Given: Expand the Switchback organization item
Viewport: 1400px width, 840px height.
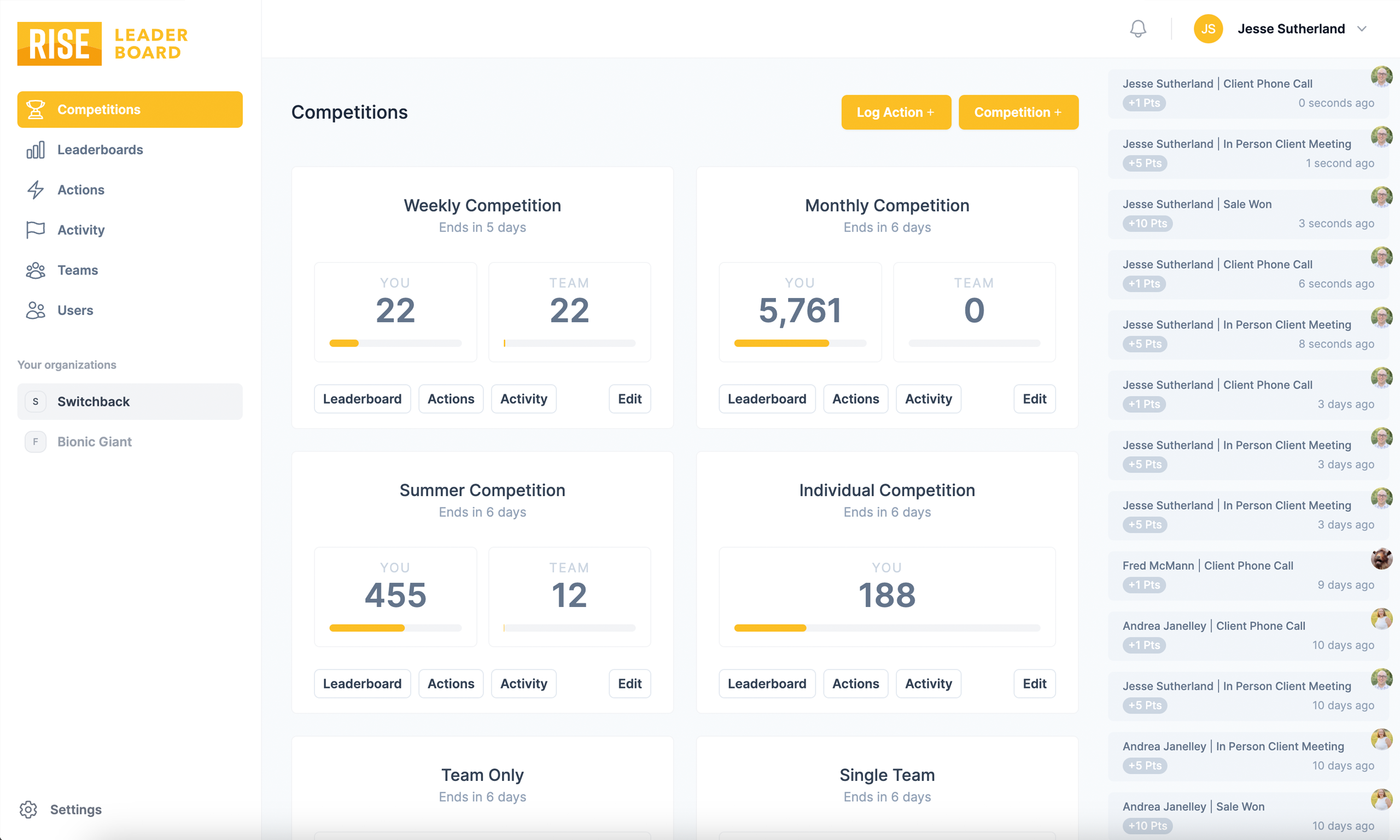Looking at the screenshot, I should (129, 401).
